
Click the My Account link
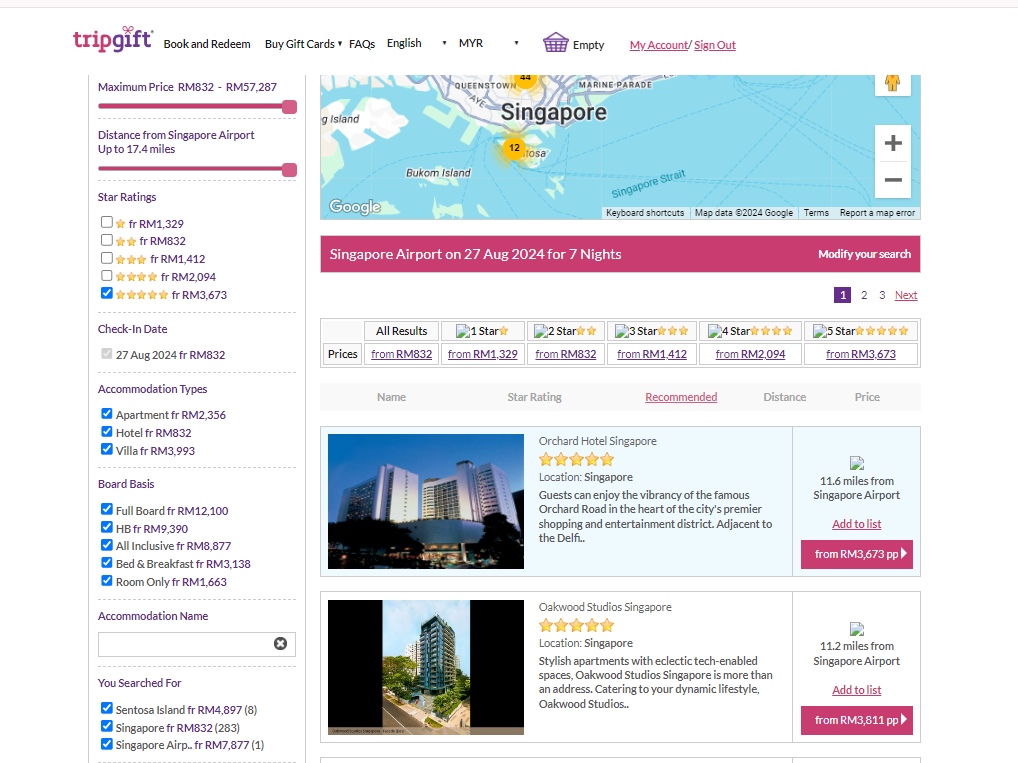[658, 45]
